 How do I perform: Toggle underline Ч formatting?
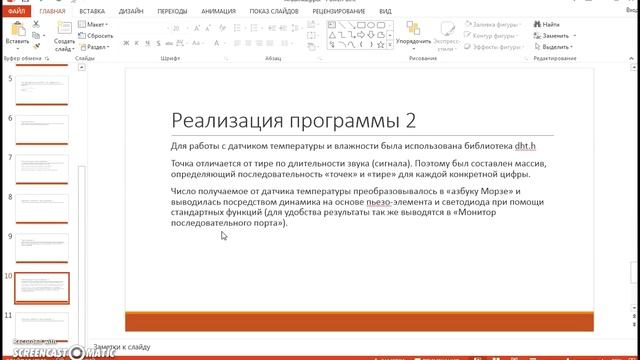pyautogui.click(x=147, y=43)
